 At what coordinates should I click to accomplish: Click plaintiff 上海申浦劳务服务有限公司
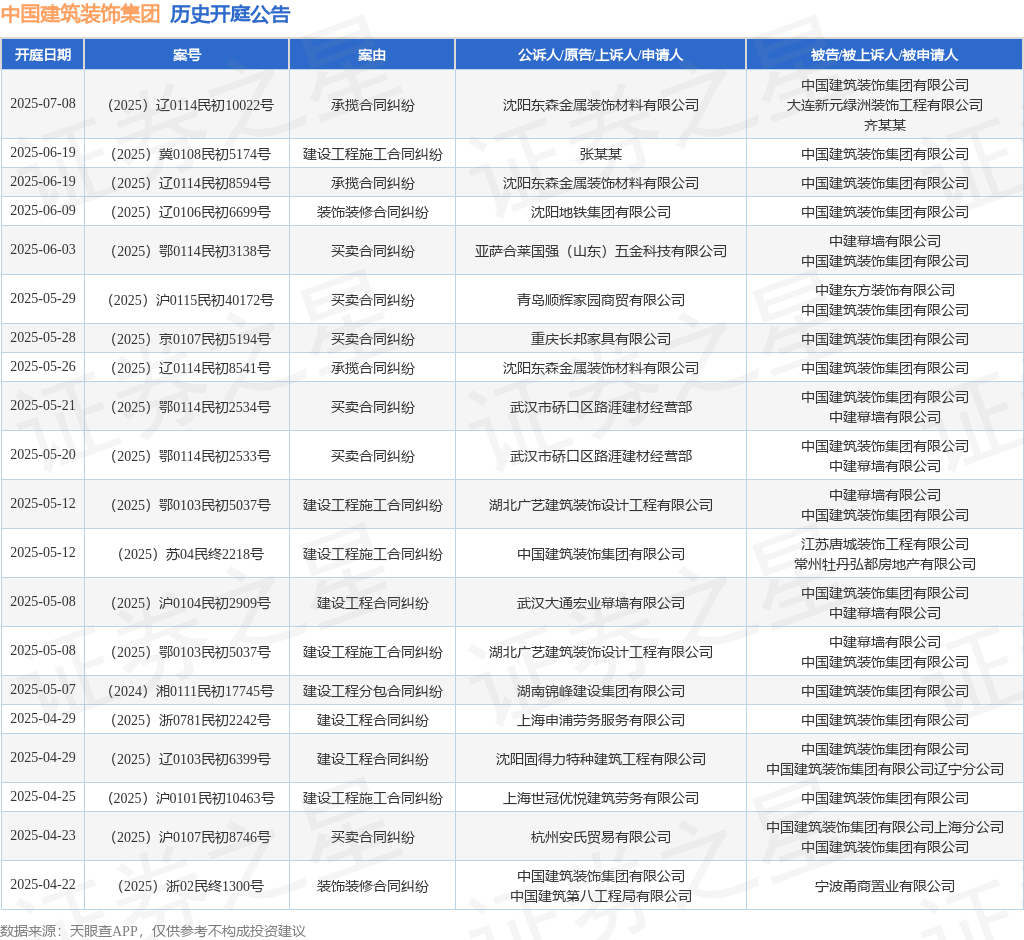point(601,721)
